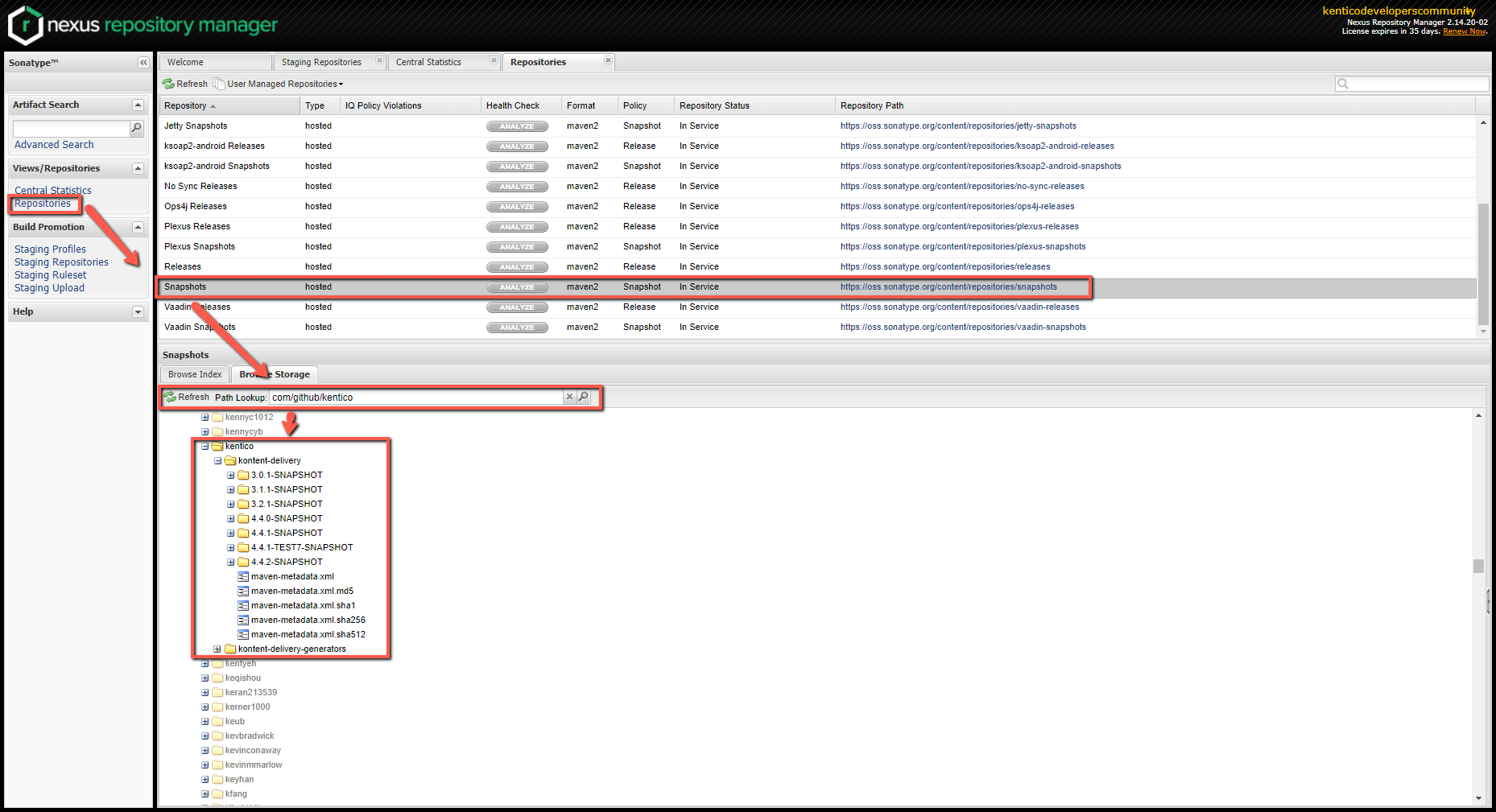This screenshot has height=812, width=1496.
Task: Select the Plexus Releases repository row
Action: (817, 227)
